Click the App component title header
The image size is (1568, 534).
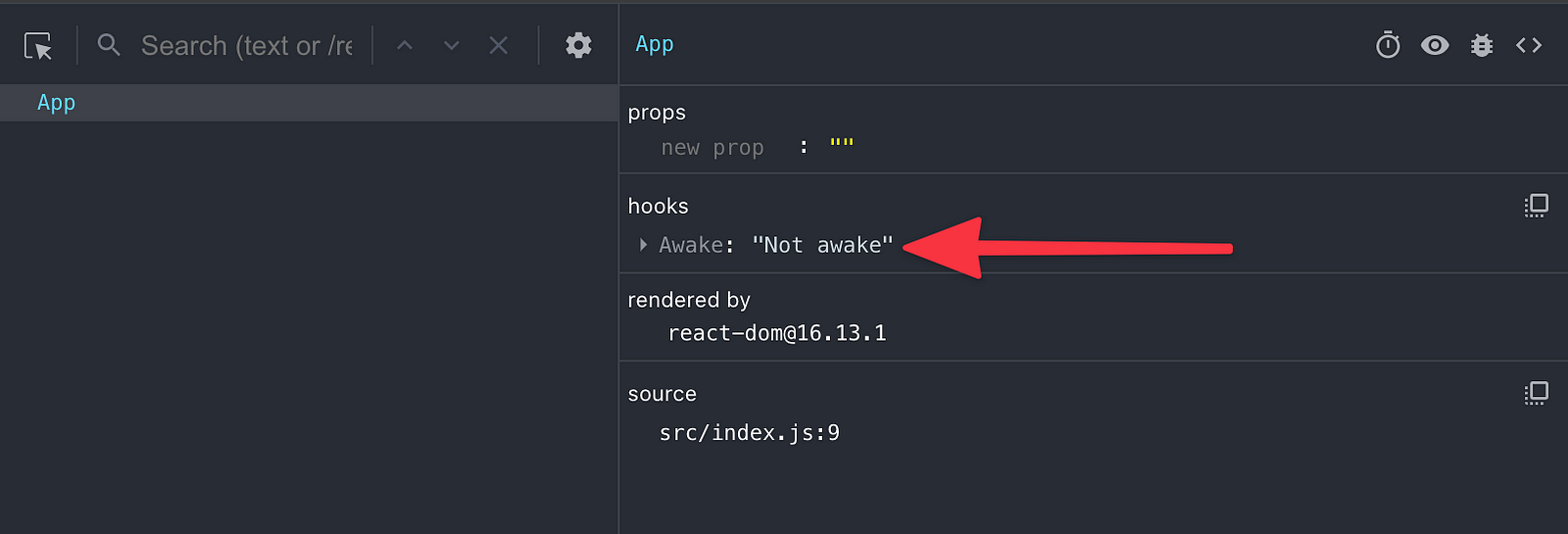coord(655,44)
